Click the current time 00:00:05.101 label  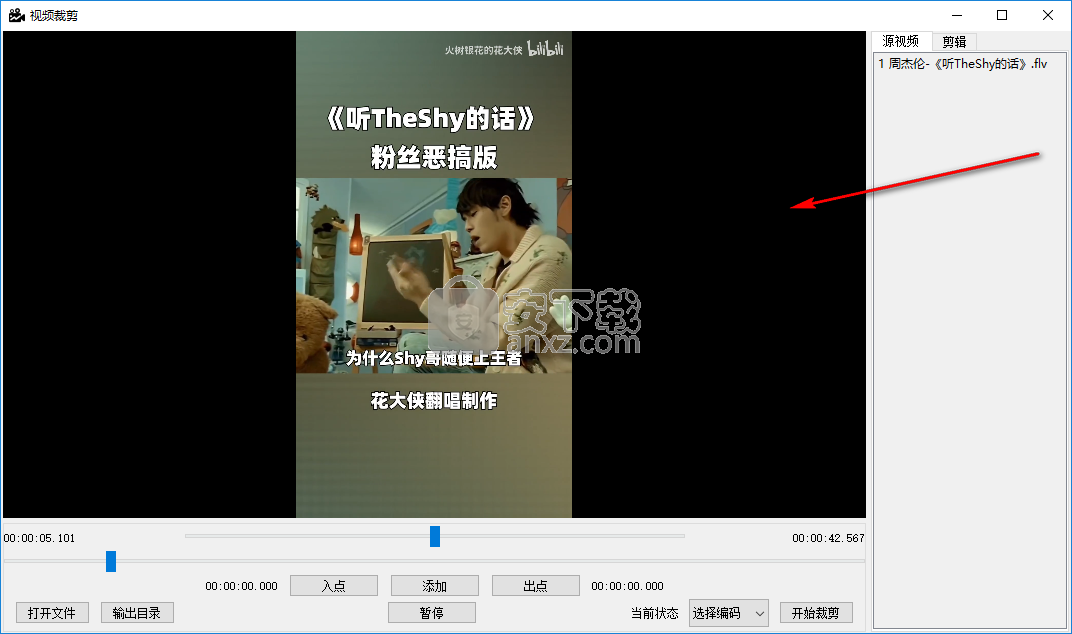pyautogui.click(x=39, y=538)
